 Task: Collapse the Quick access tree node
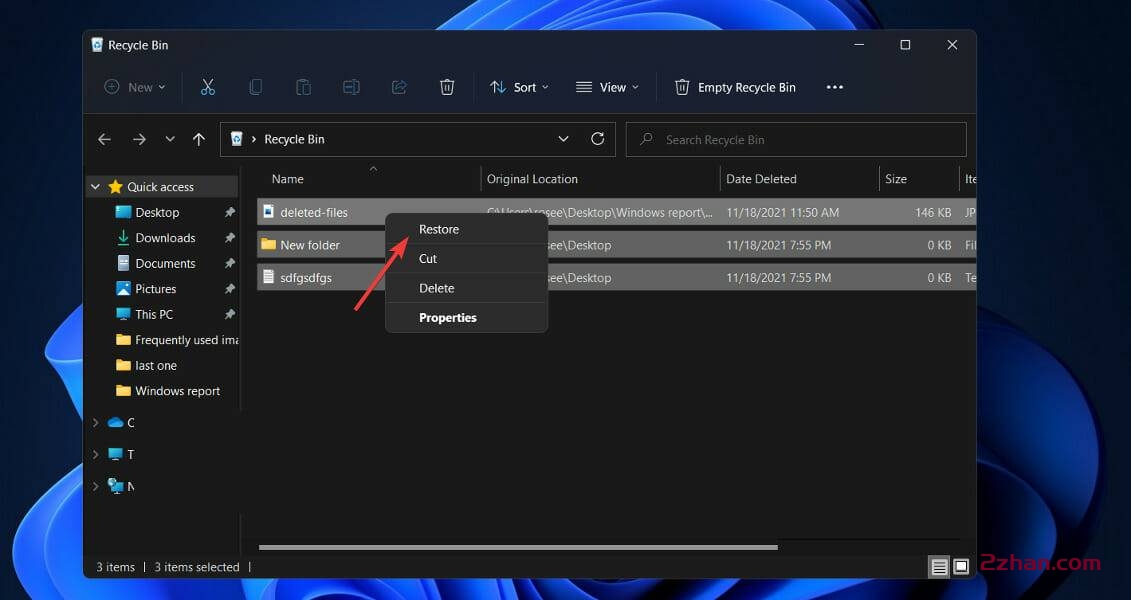(96, 187)
